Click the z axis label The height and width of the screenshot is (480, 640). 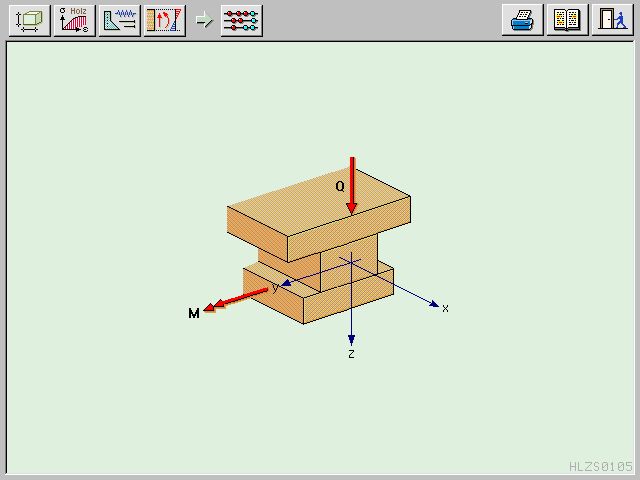[351, 354]
